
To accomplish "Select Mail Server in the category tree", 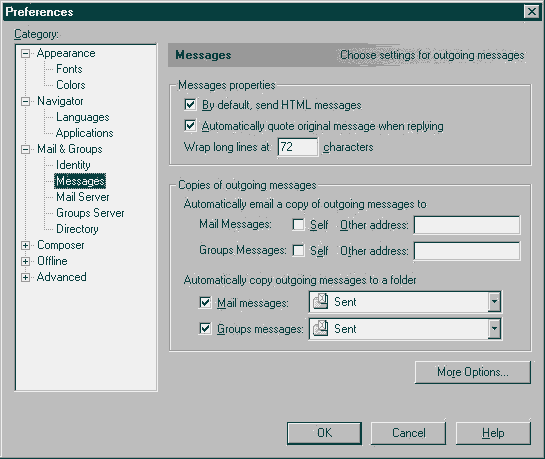I will coord(83,197).
